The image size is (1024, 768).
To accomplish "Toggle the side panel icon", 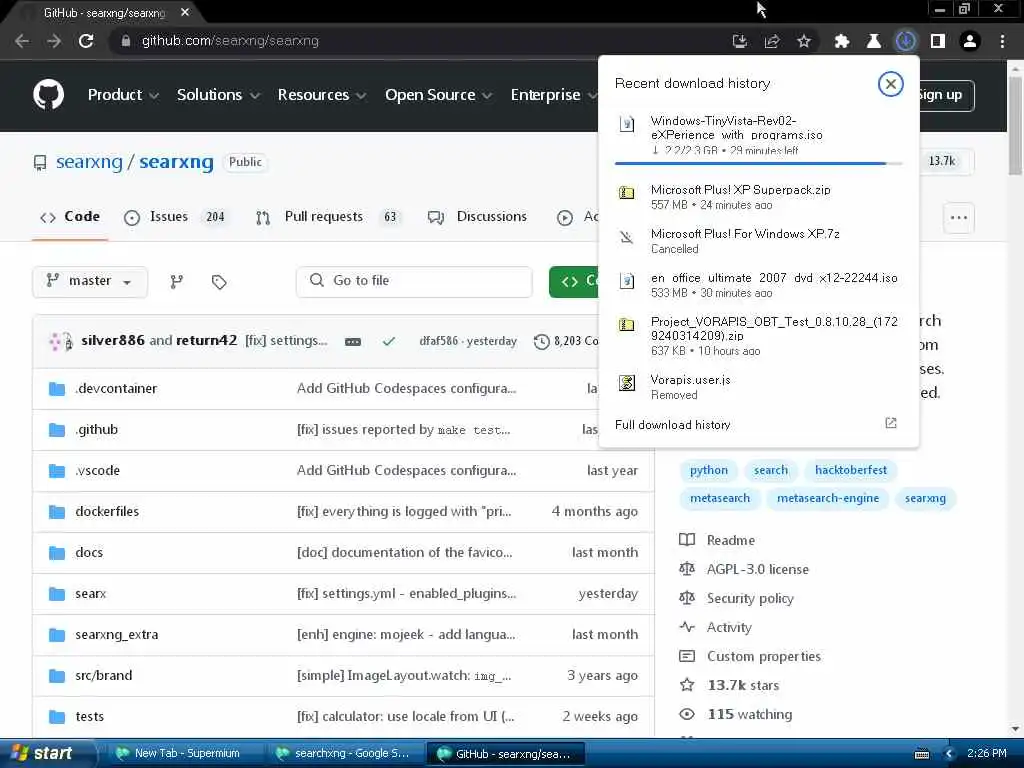I will point(938,41).
